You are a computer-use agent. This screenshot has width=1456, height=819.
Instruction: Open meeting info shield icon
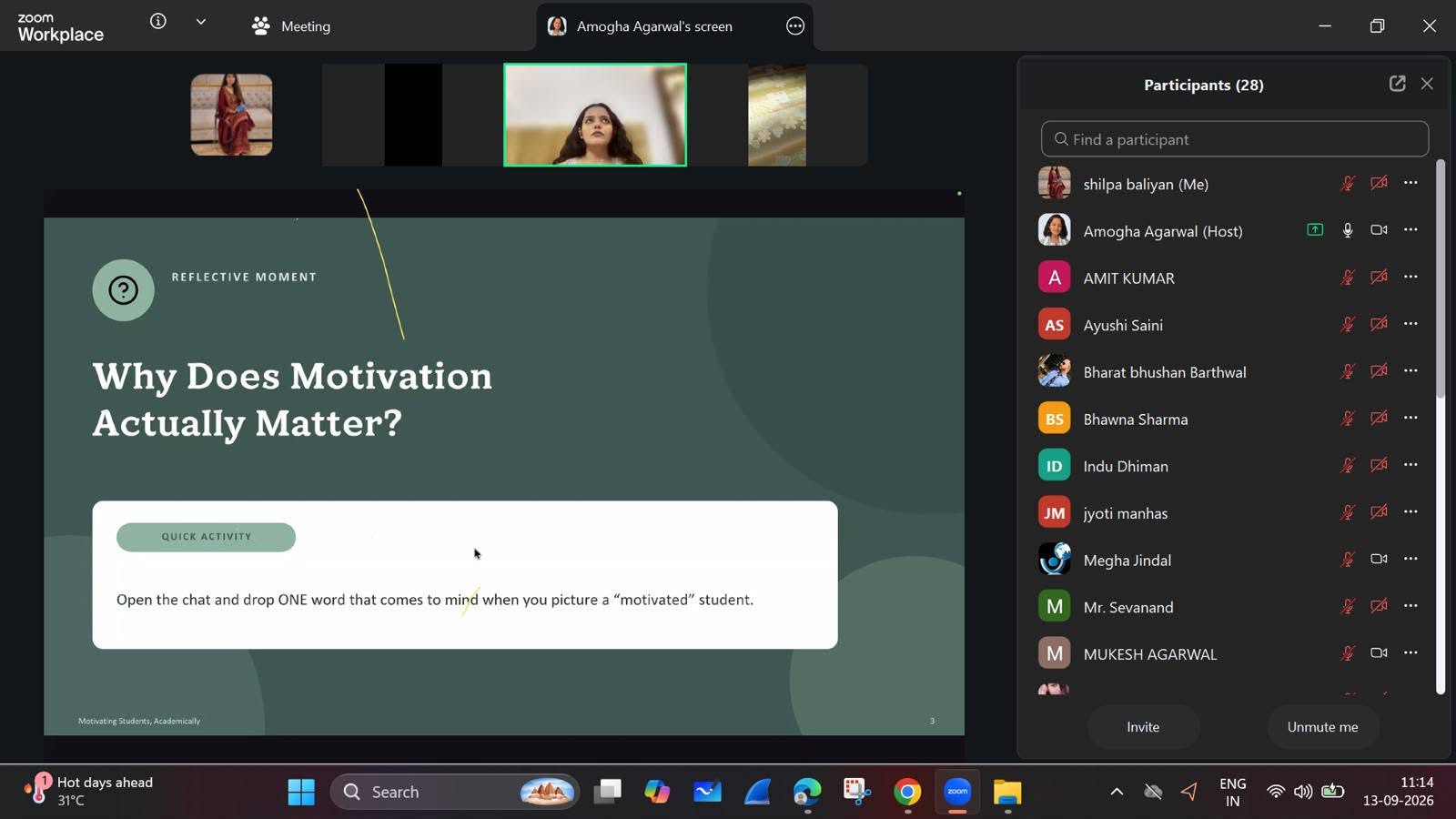click(158, 21)
